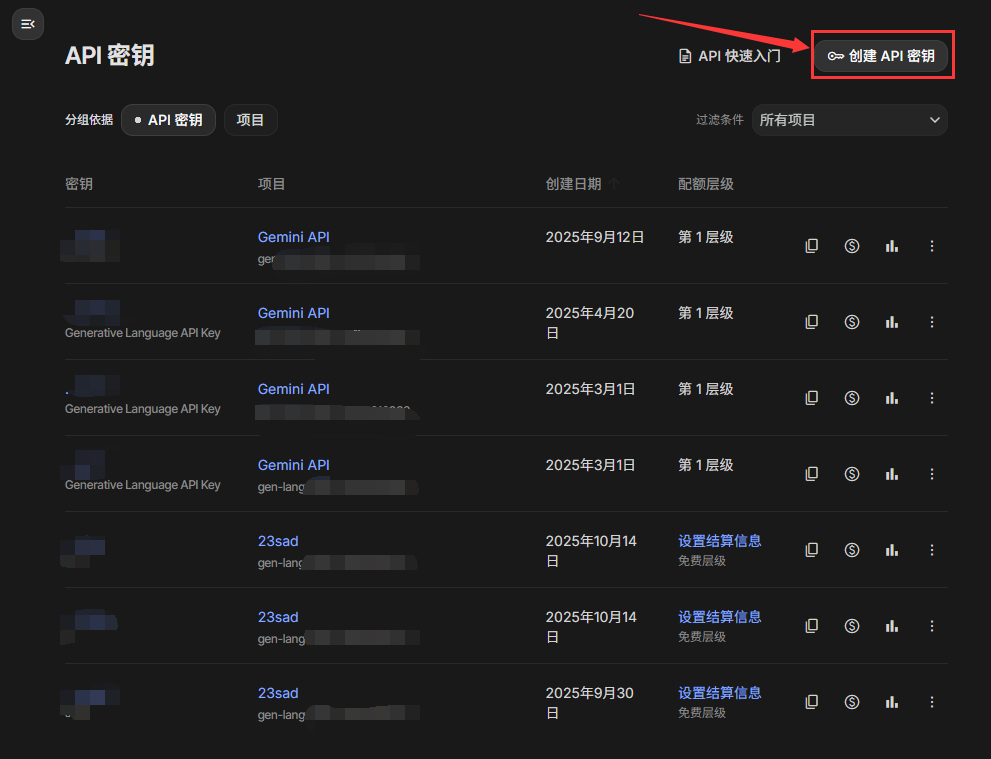Click 创建 API 密钥 button
This screenshot has width=991, height=759.
coord(881,56)
